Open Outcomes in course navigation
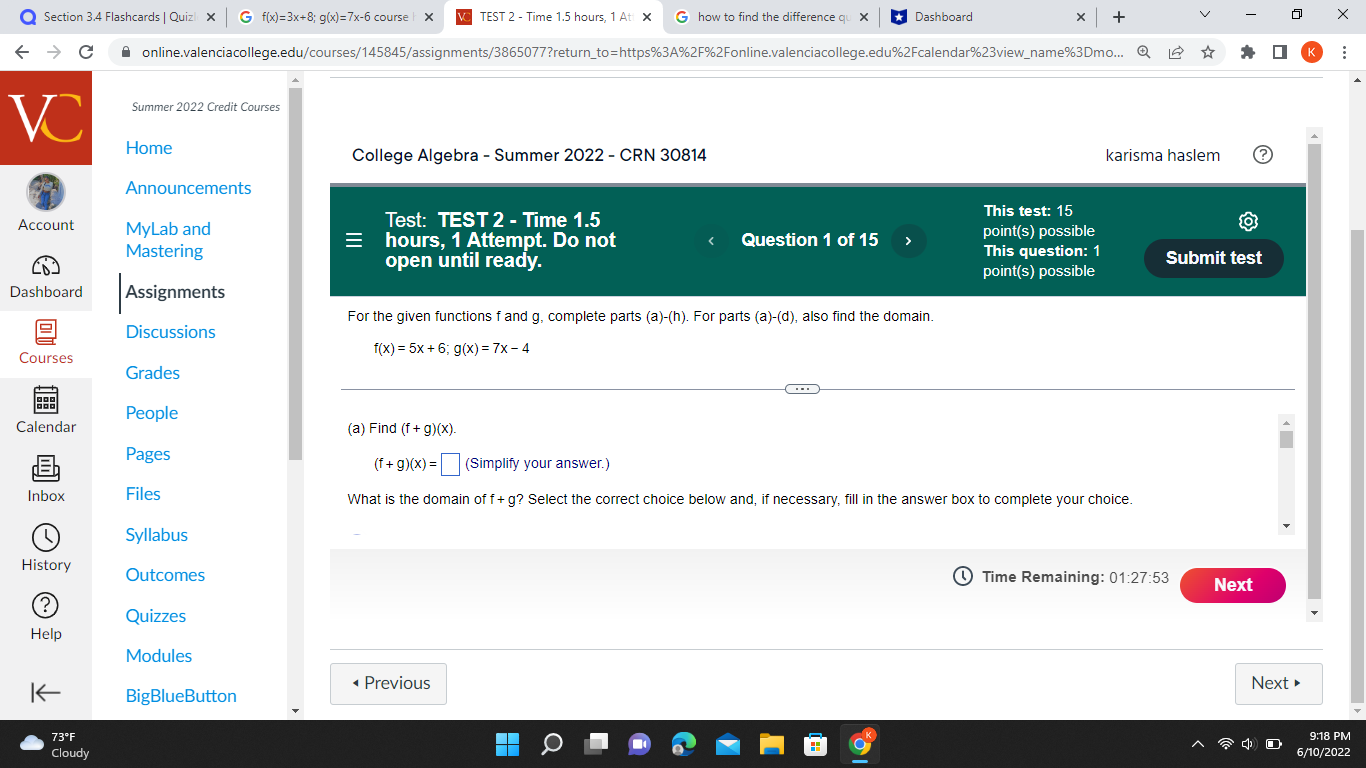Screen dimensions: 1366x768 [165, 575]
